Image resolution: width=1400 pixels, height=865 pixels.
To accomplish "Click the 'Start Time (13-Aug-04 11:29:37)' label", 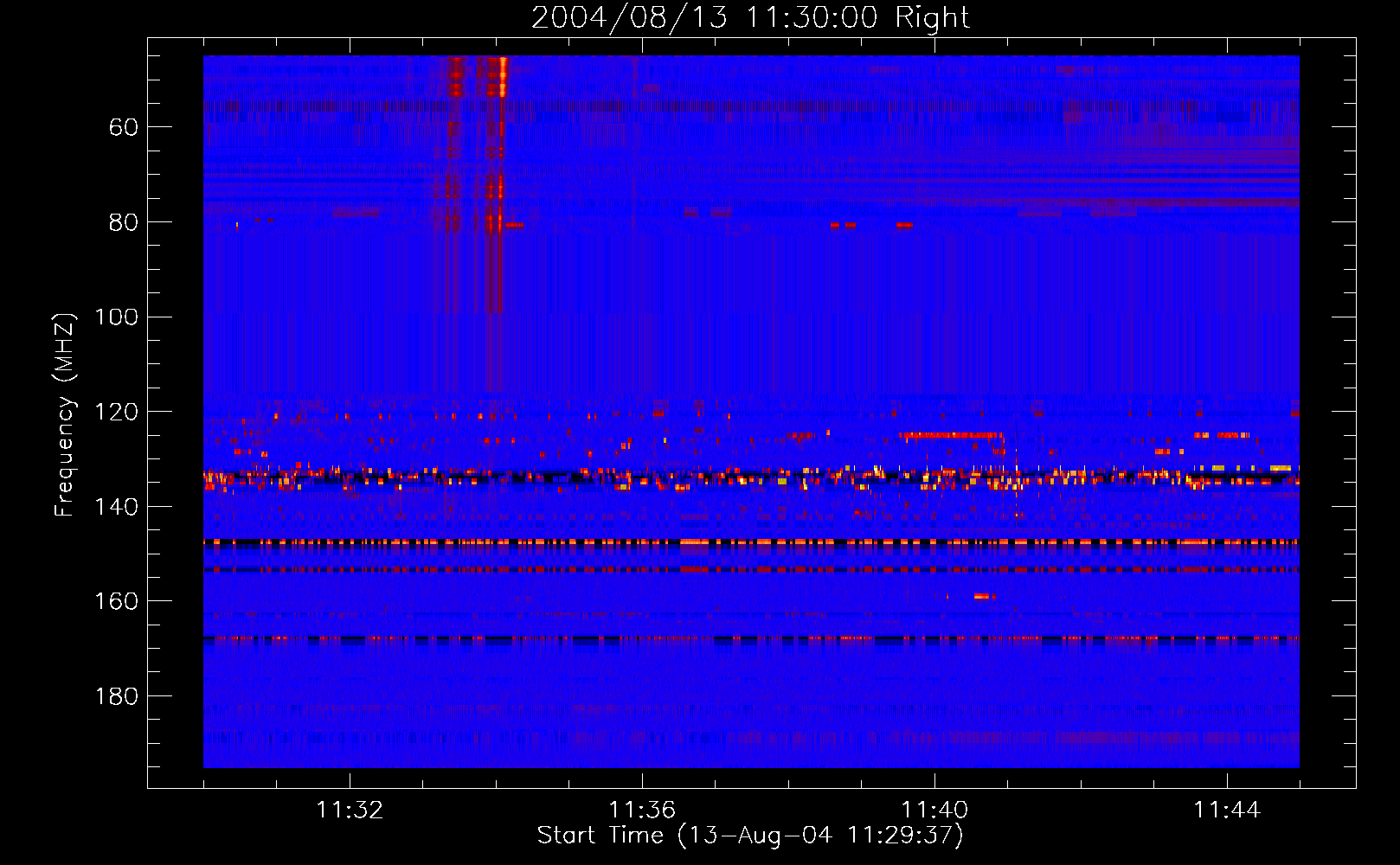I will [x=750, y=836].
